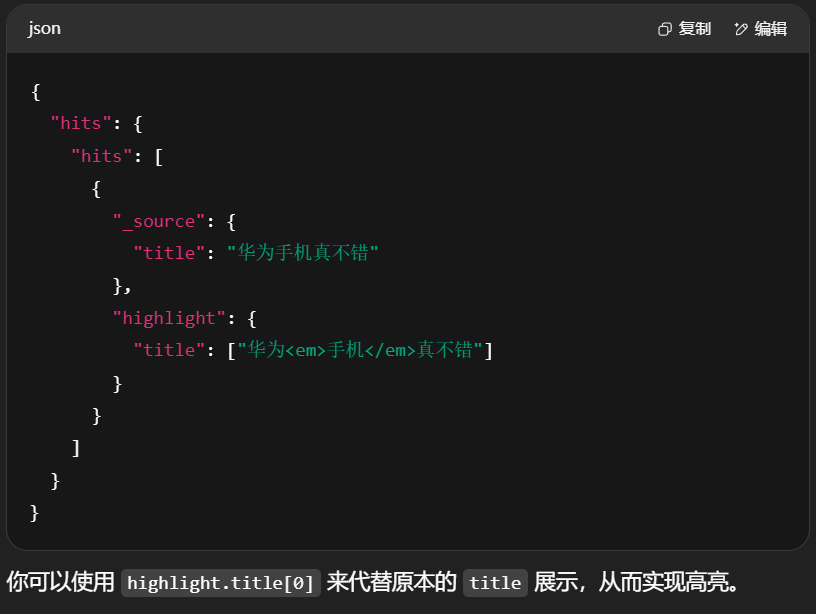Click the copy icon in code header
Viewport: 816px width, 614px height.
[x=665, y=29]
